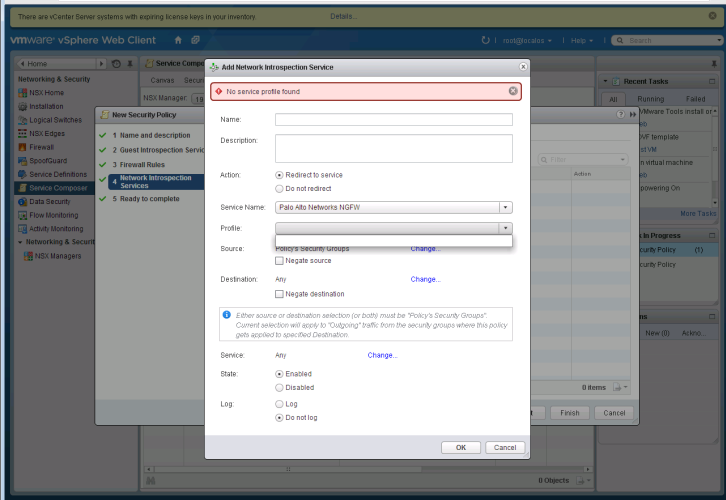This screenshot has width=726, height=500.
Task: Check the 'Negate destination' checkbox
Action: (x=279, y=294)
